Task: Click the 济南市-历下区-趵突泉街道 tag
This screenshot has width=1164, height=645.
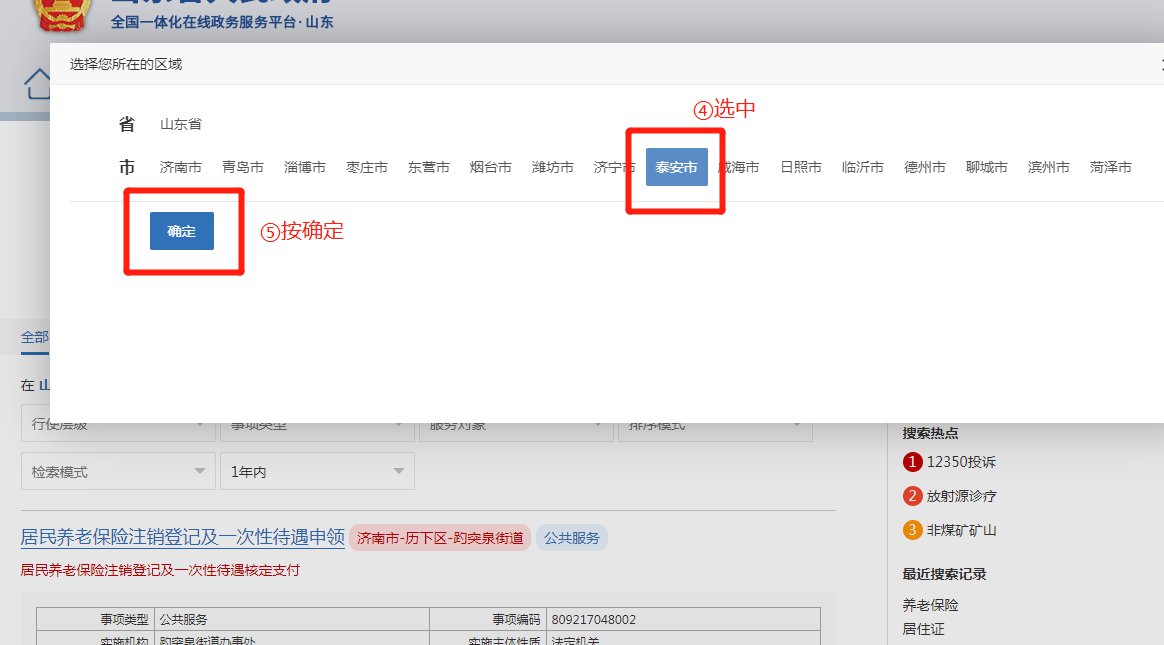Action: [440, 538]
